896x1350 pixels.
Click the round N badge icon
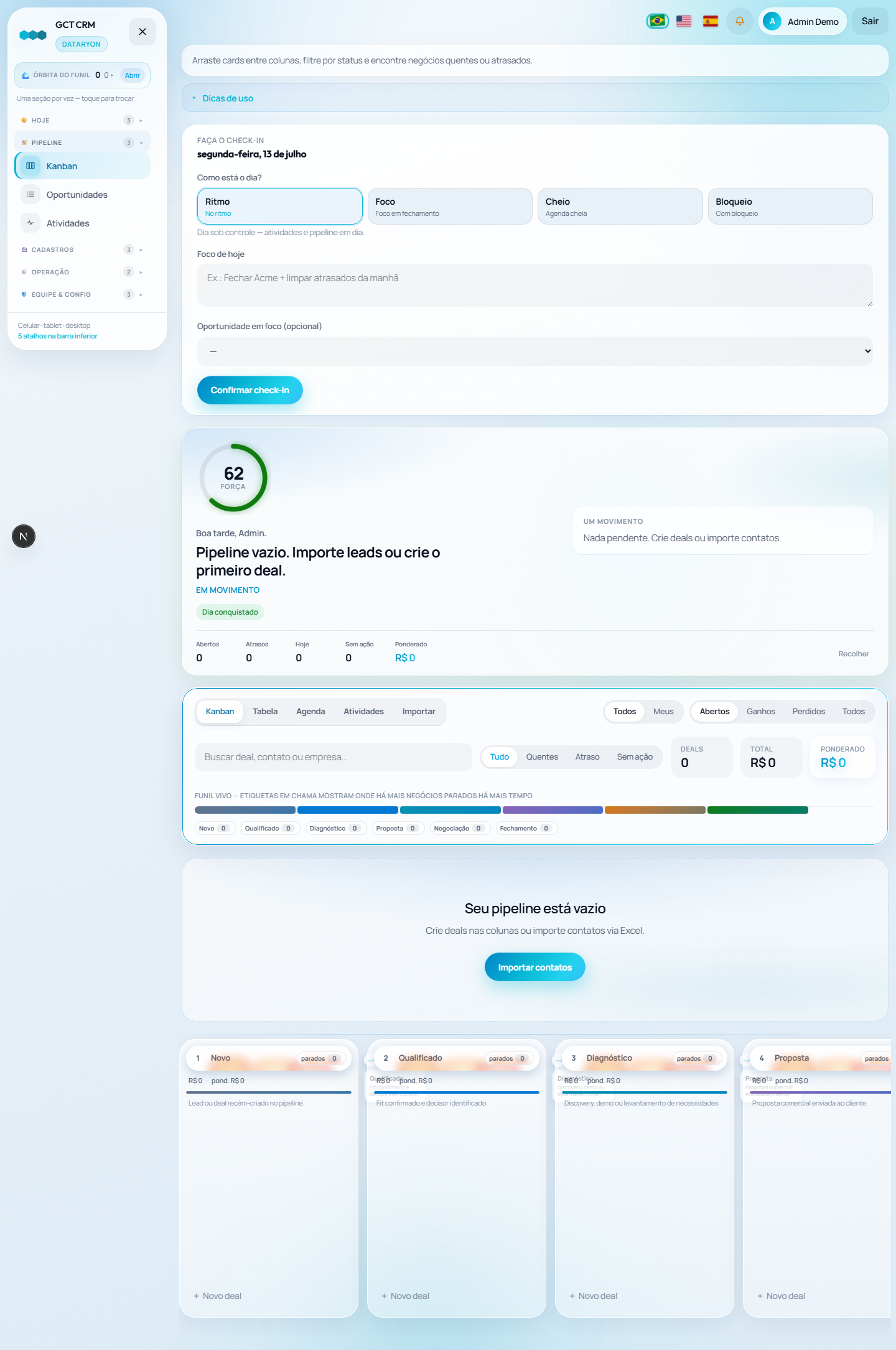point(24,536)
